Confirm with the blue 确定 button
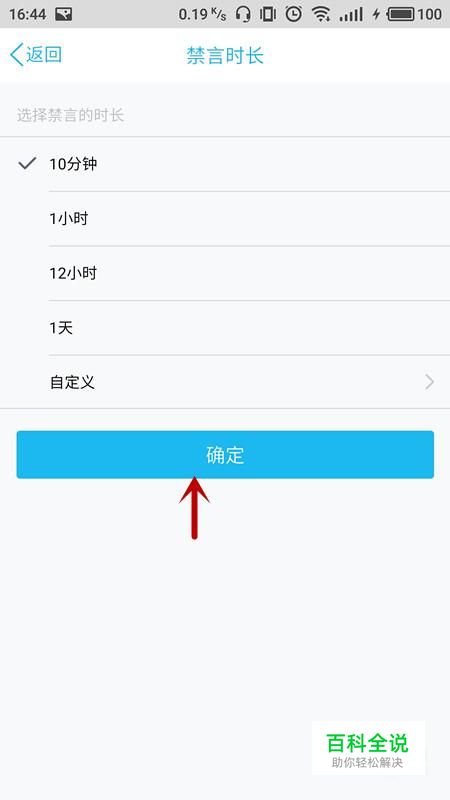450x800 pixels. click(x=225, y=455)
